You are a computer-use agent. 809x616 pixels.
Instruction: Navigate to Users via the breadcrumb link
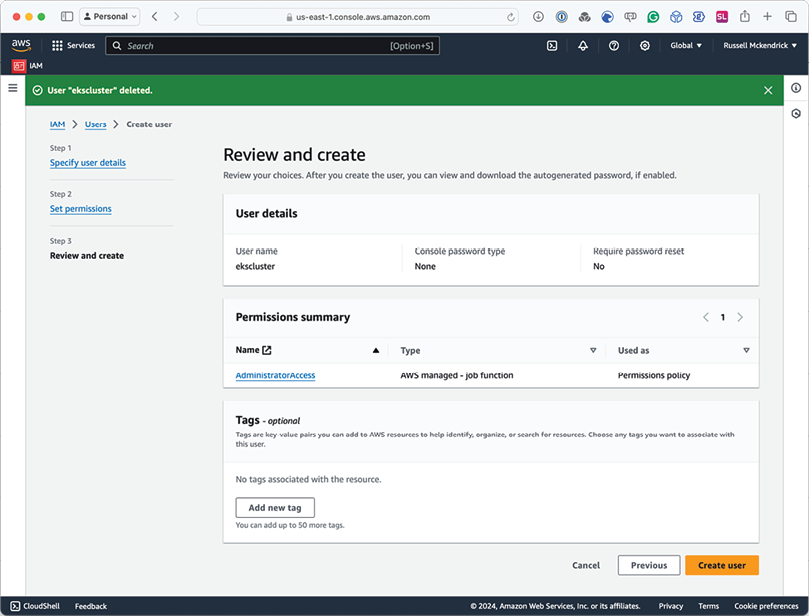pos(94,124)
